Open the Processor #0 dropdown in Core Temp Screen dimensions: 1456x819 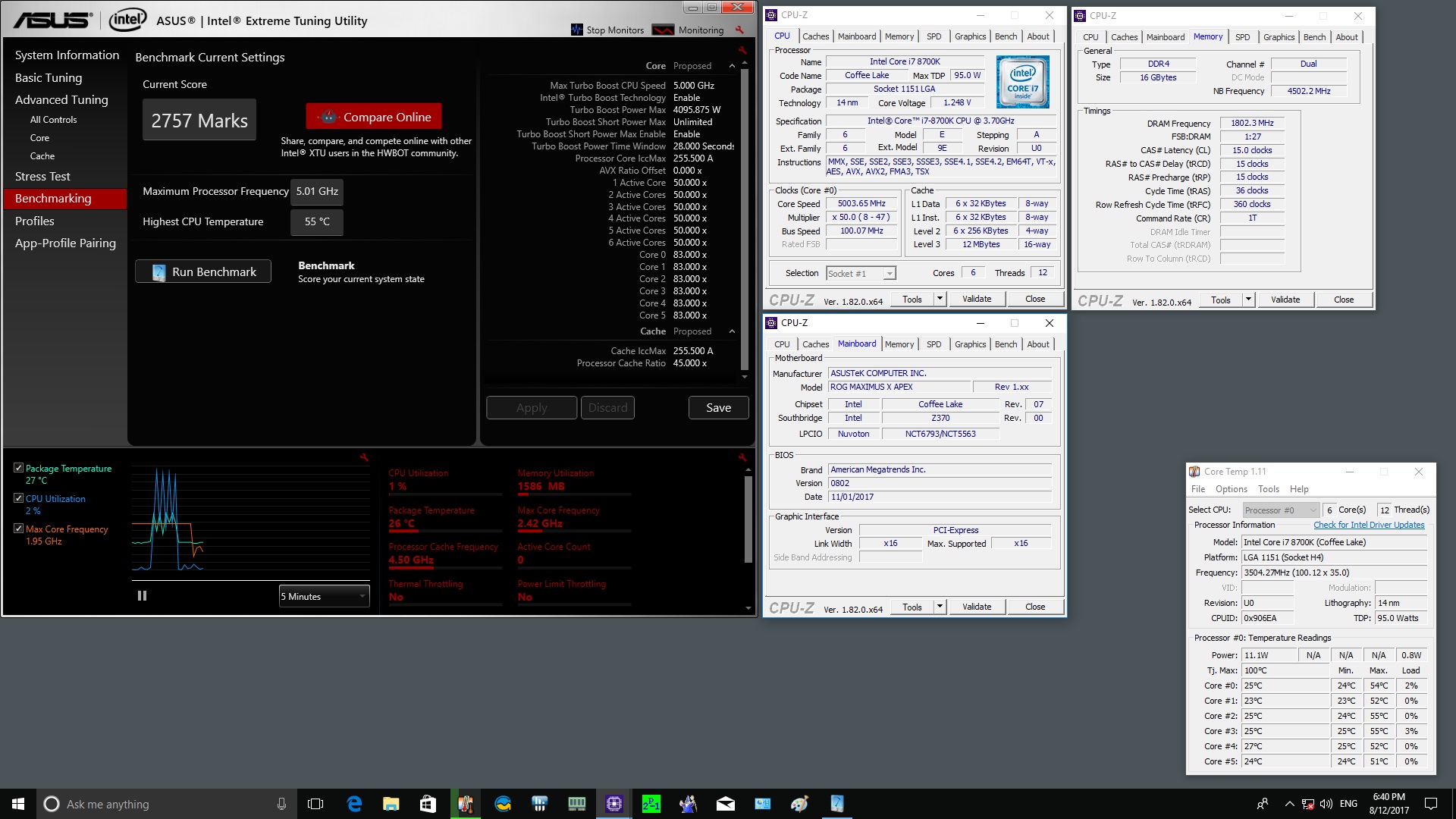(x=1281, y=510)
